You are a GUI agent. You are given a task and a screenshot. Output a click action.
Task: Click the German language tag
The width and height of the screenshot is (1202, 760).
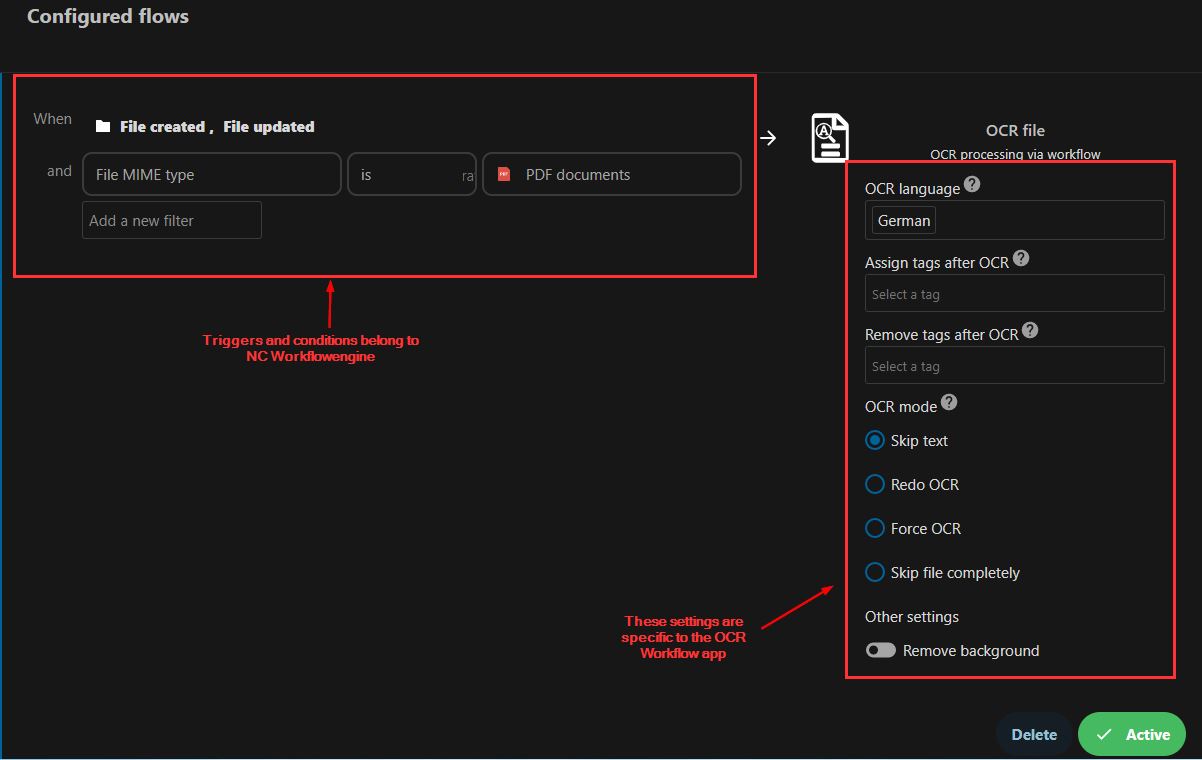[x=904, y=220]
